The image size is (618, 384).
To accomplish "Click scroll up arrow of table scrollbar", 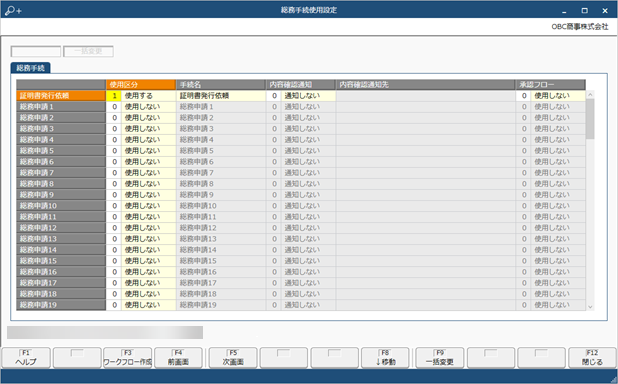I will pos(590,95).
